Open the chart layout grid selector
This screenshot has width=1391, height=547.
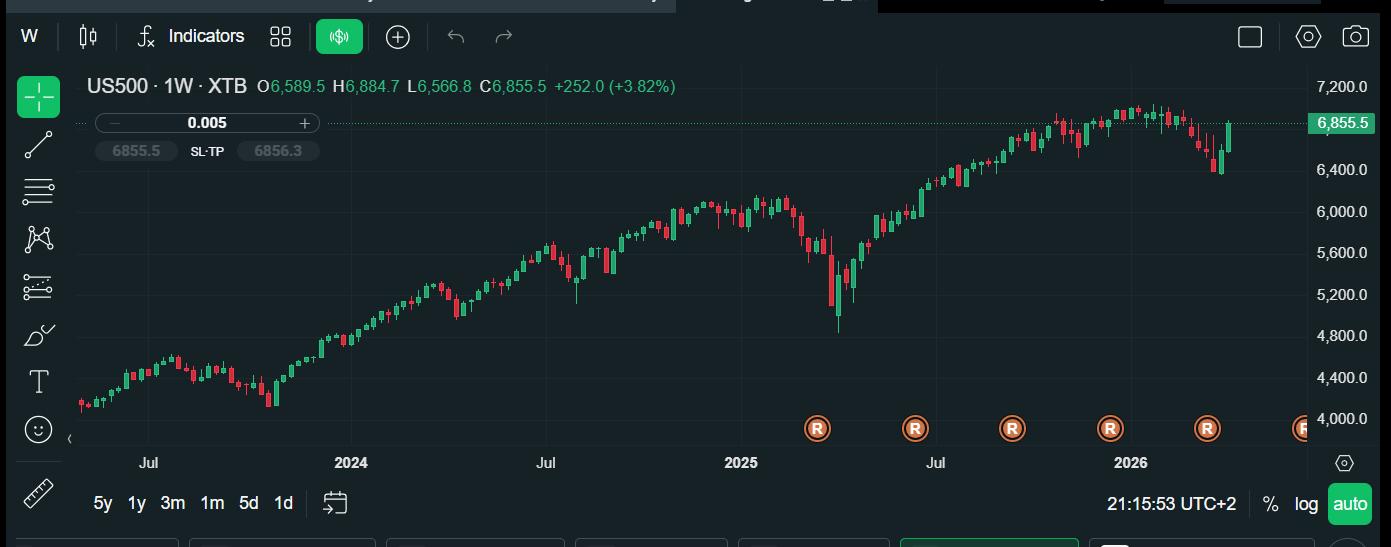pos(280,37)
